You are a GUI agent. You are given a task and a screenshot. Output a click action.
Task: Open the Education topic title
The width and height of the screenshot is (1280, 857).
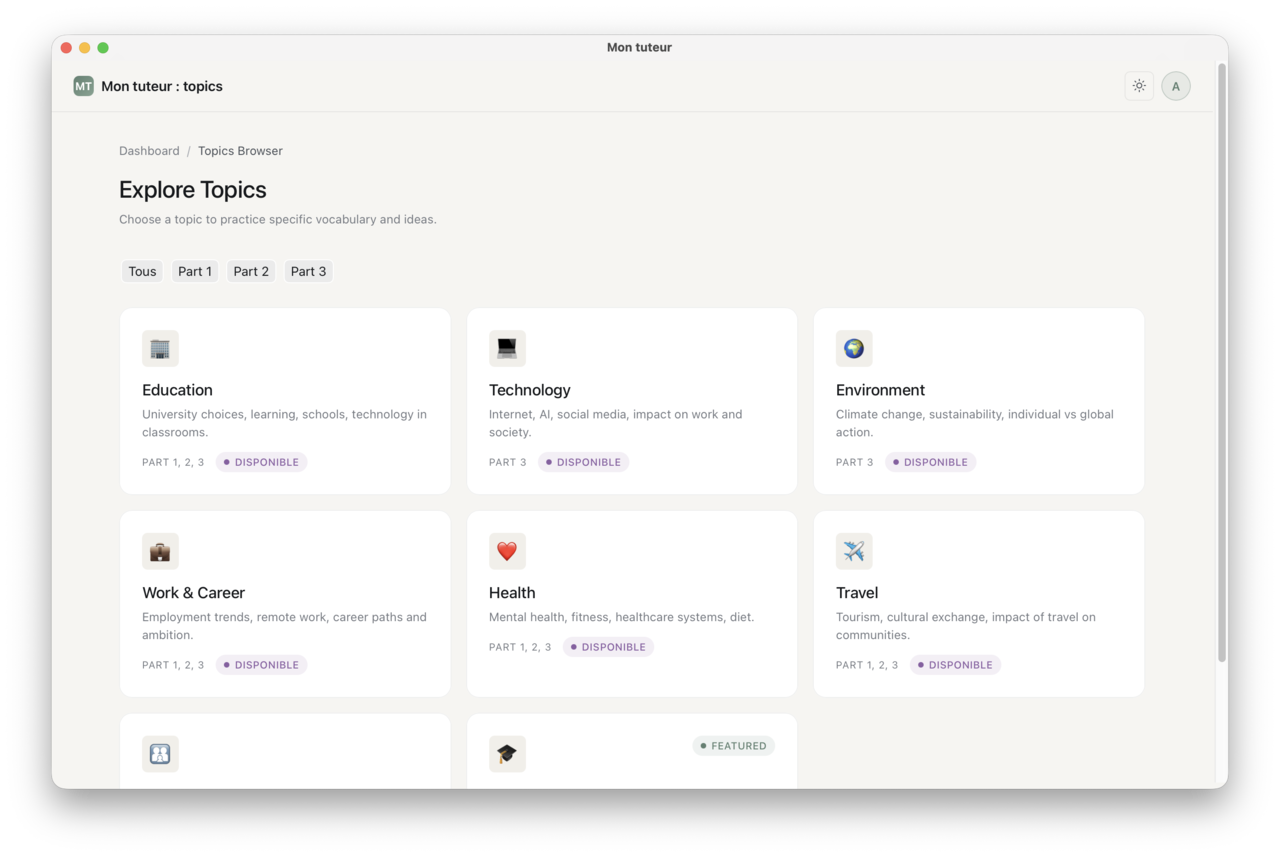pos(177,390)
